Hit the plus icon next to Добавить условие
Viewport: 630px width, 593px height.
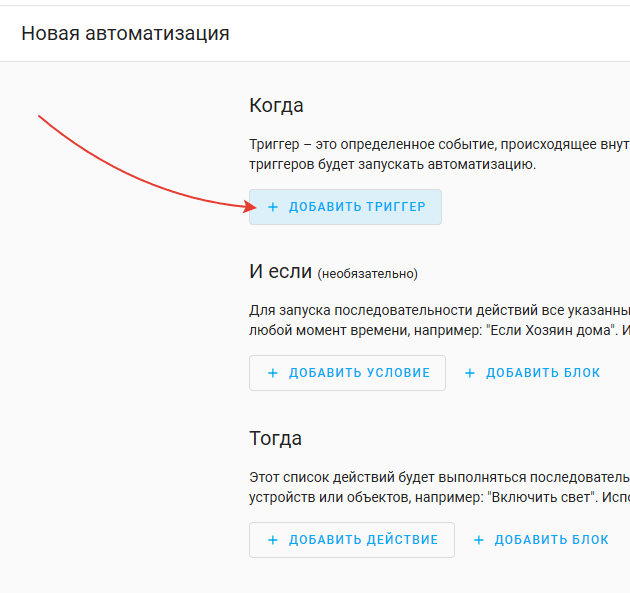point(272,373)
